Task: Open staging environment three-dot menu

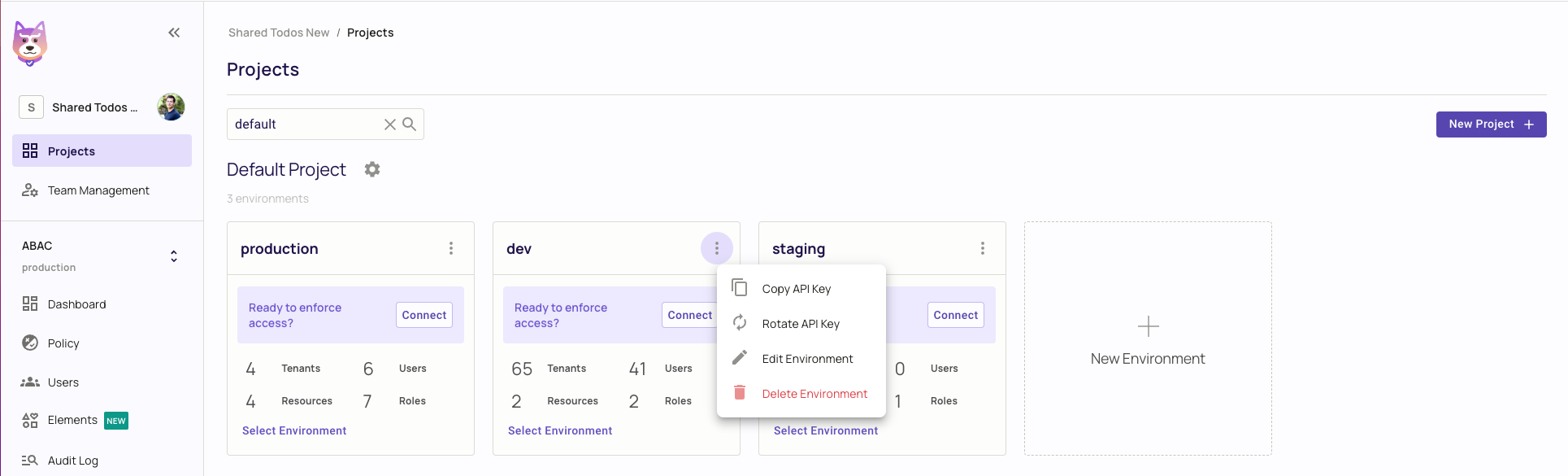Action: (983, 248)
